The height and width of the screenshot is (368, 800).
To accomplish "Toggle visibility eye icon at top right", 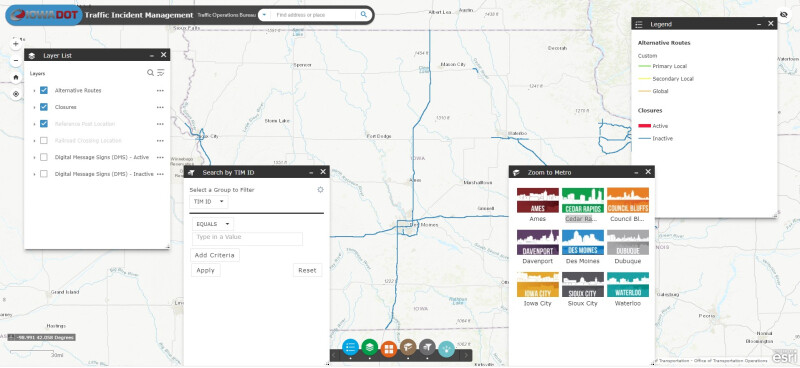I will coord(784,15).
